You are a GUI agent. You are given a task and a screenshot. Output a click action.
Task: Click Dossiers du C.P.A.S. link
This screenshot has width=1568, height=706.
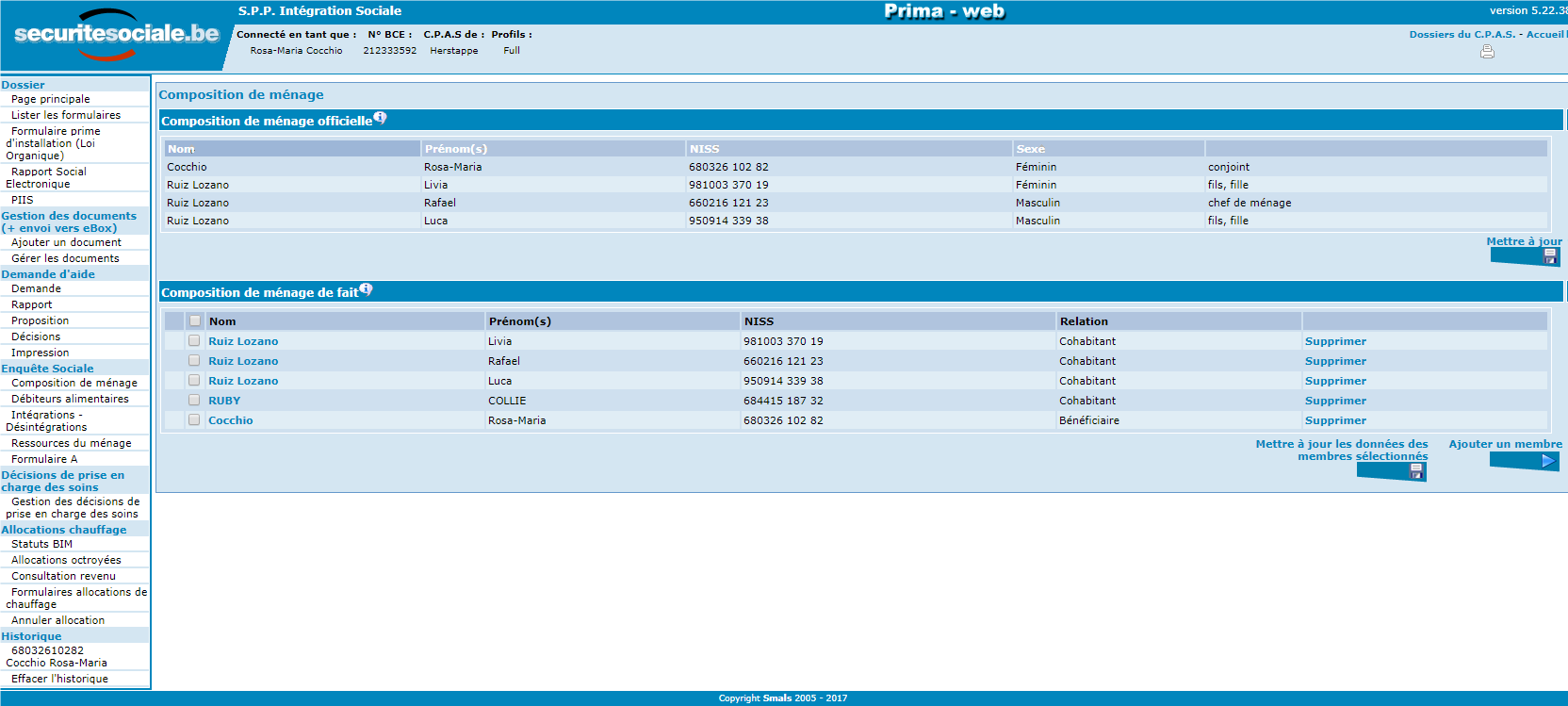(1462, 34)
